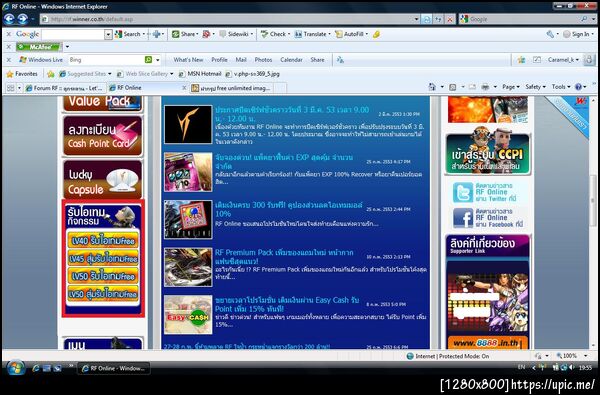Go back with the browser Back arrow
This screenshot has width=600, height=395.
pos(9,19)
